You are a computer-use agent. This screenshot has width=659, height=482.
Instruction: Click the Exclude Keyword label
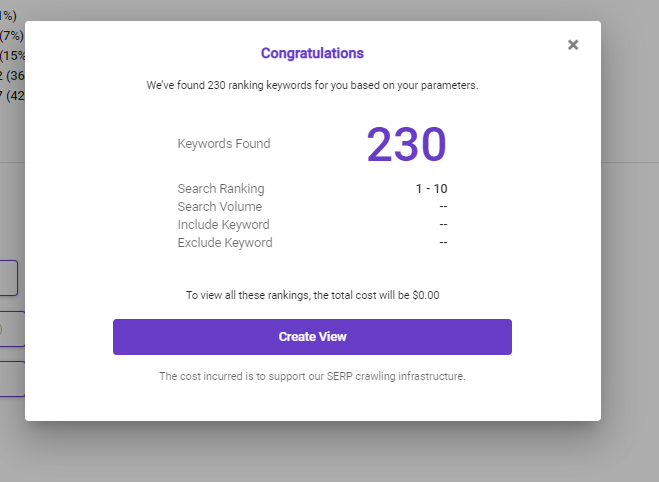click(x=225, y=242)
